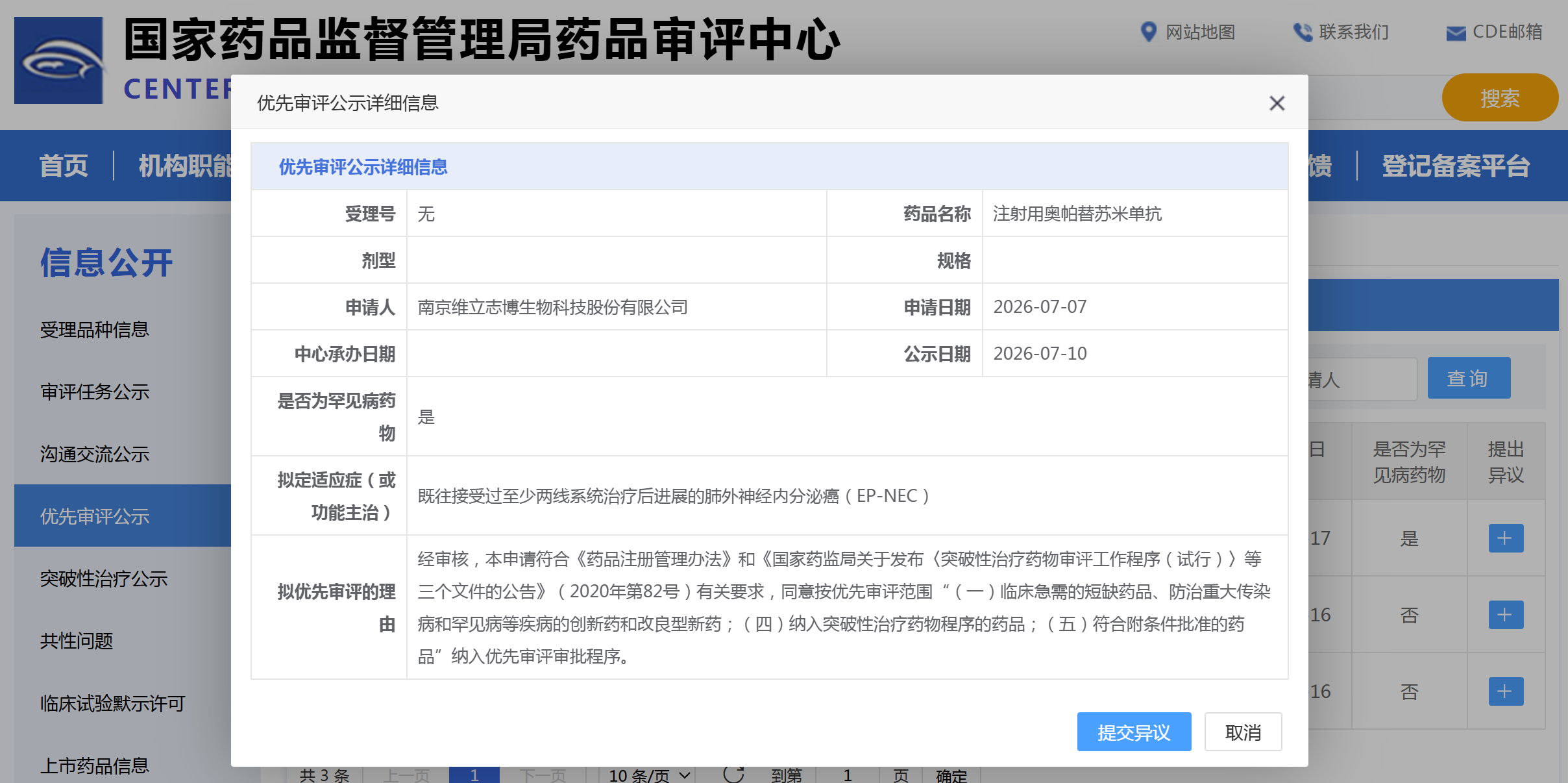The height and width of the screenshot is (783, 1568).
Task: Click the 联系我们 phone icon
Action: (1302, 32)
